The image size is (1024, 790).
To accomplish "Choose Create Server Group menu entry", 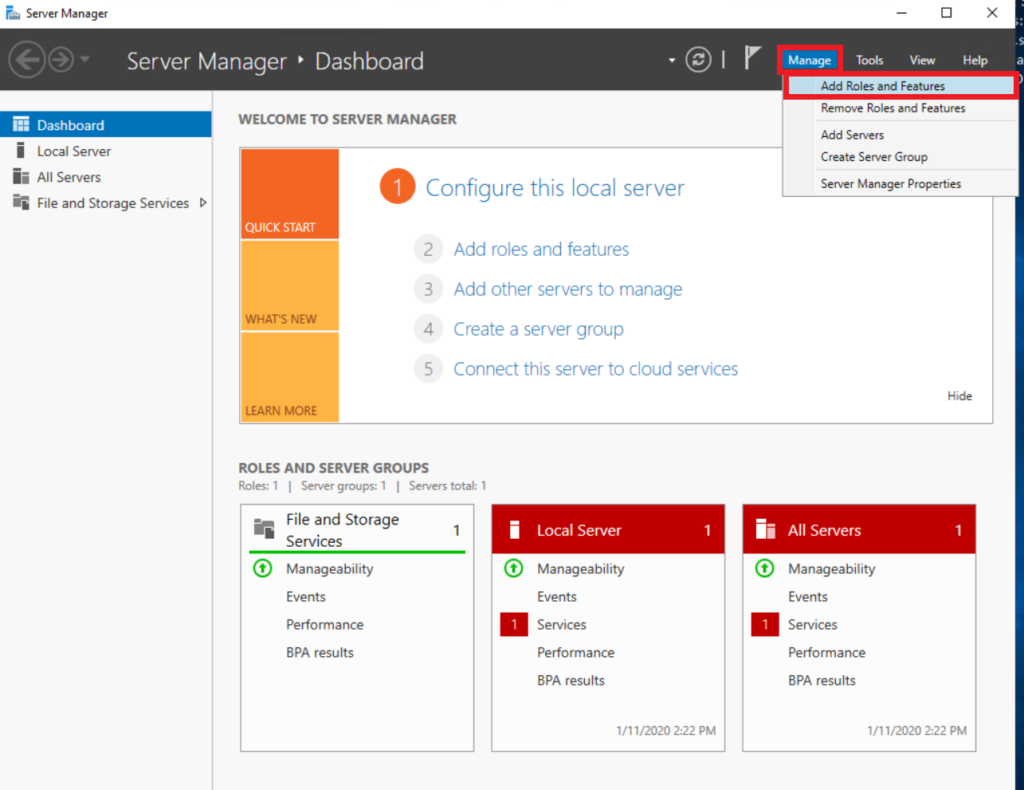I will (874, 157).
